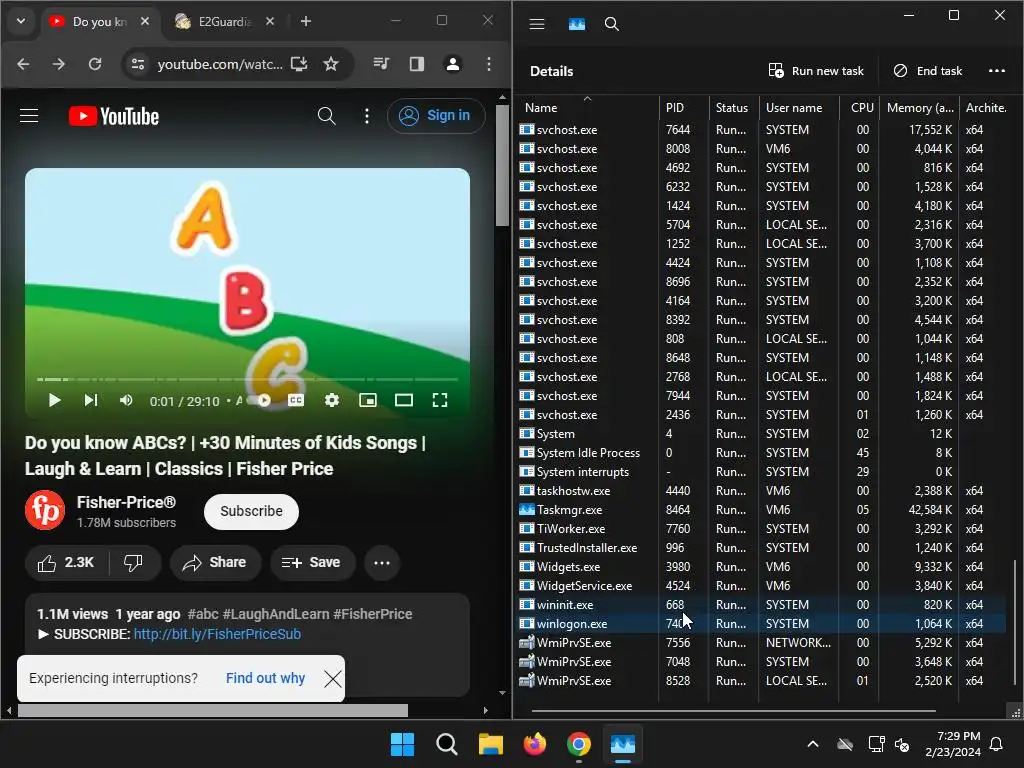Viewport: 1024px width, 768px height.
Task: Select the System Idle Process row
Action: (763, 453)
